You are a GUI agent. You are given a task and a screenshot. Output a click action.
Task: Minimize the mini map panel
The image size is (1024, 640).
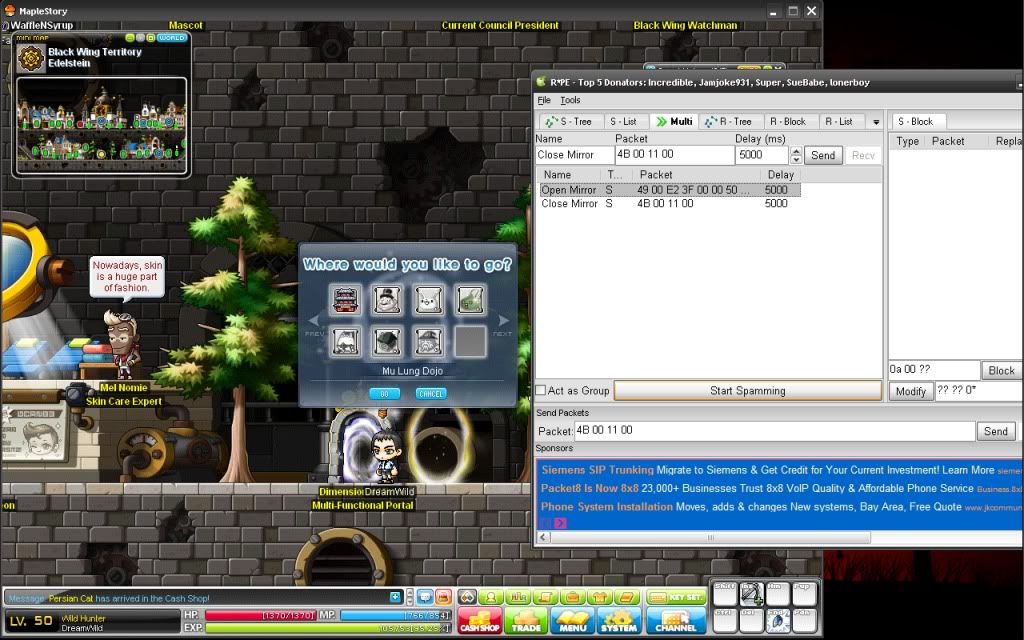pyautogui.click(x=129, y=38)
